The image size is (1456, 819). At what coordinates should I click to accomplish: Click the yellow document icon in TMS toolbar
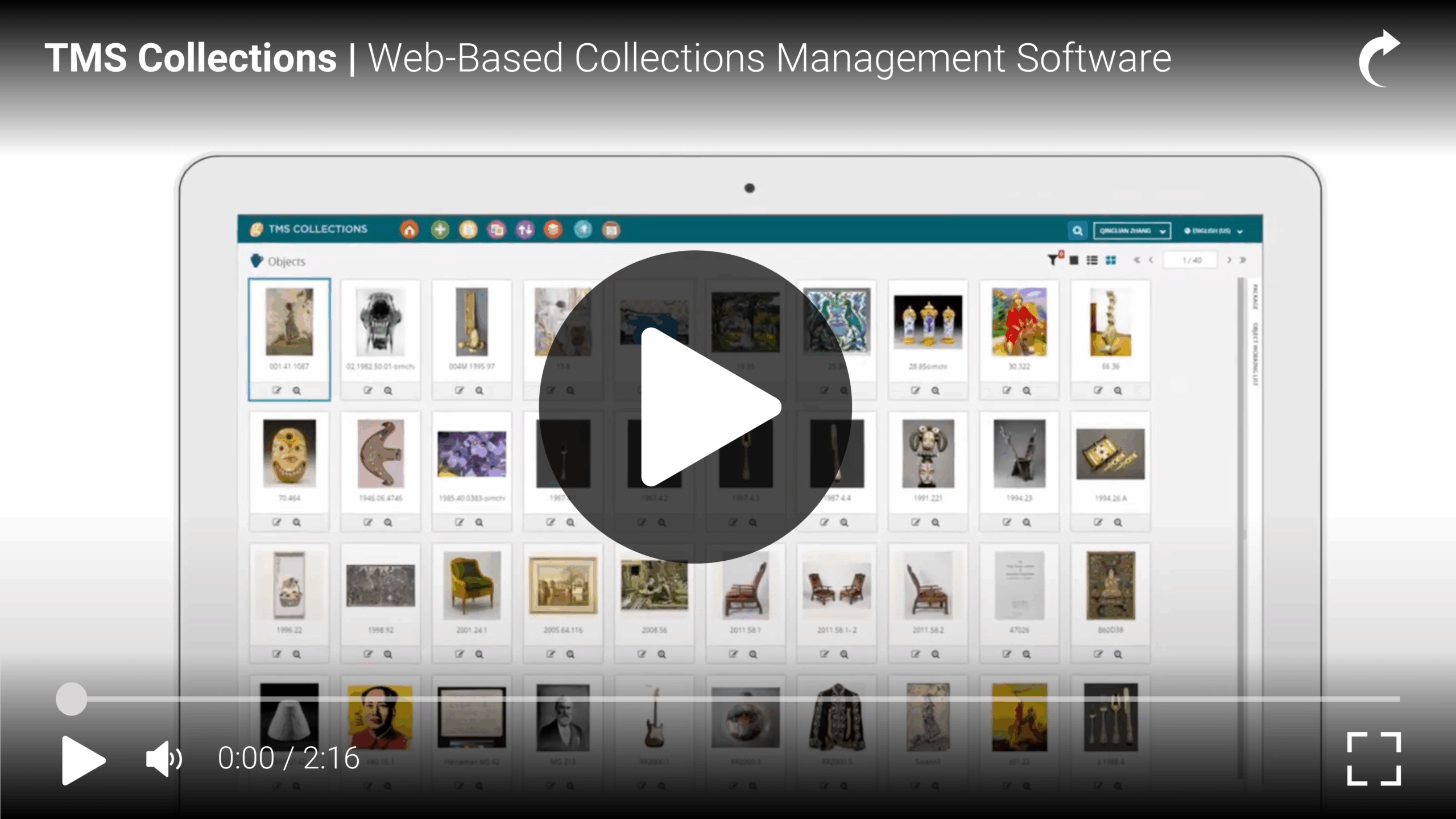click(x=468, y=230)
